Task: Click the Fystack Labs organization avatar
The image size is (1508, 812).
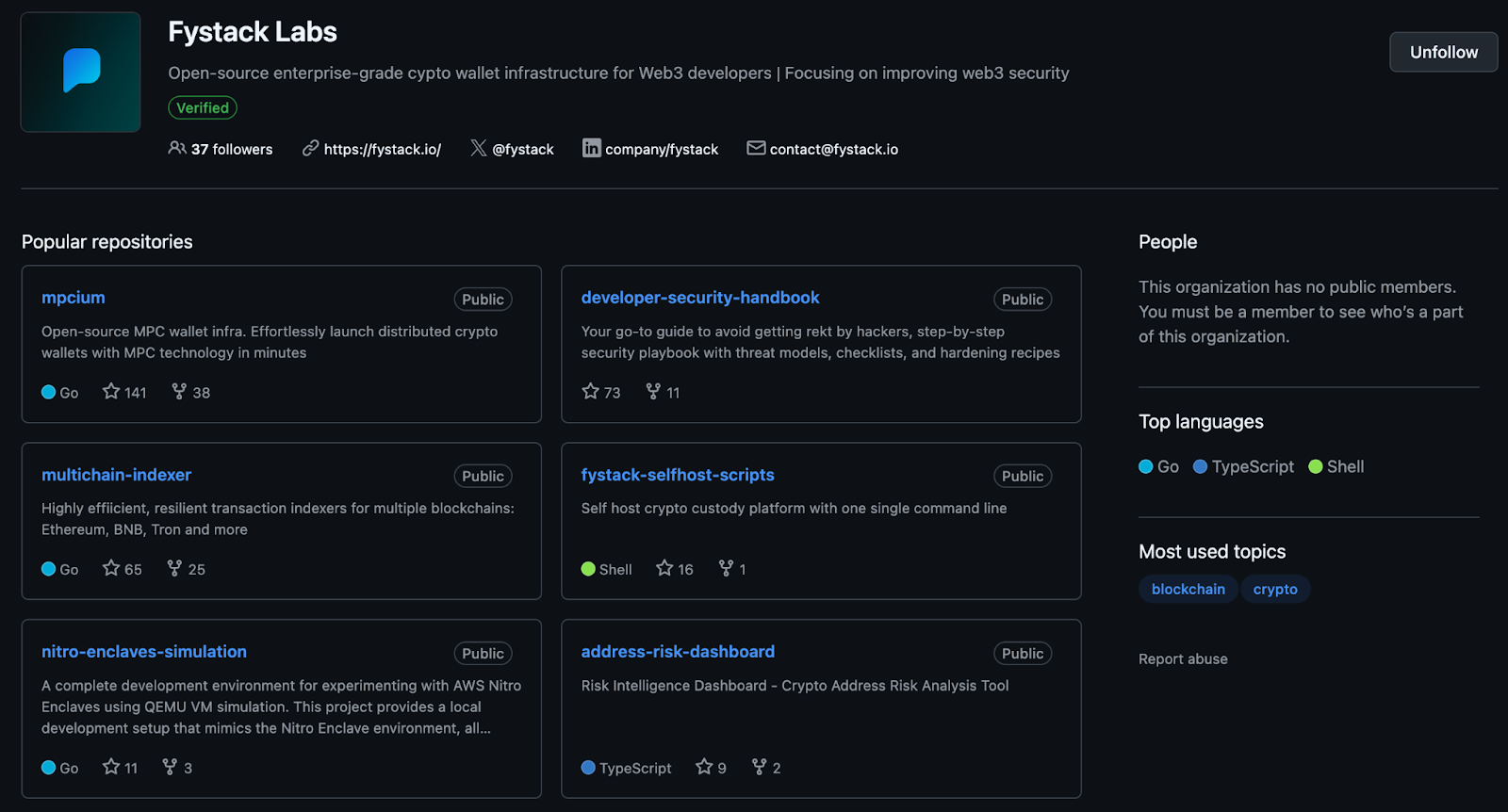Action: 81,72
